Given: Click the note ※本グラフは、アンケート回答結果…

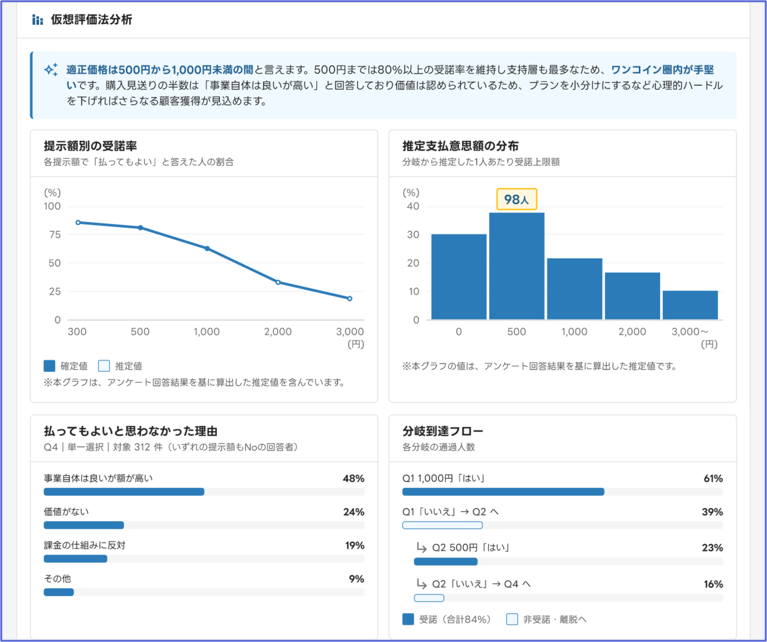Looking at the screenshot, I should tap(194, 382).
